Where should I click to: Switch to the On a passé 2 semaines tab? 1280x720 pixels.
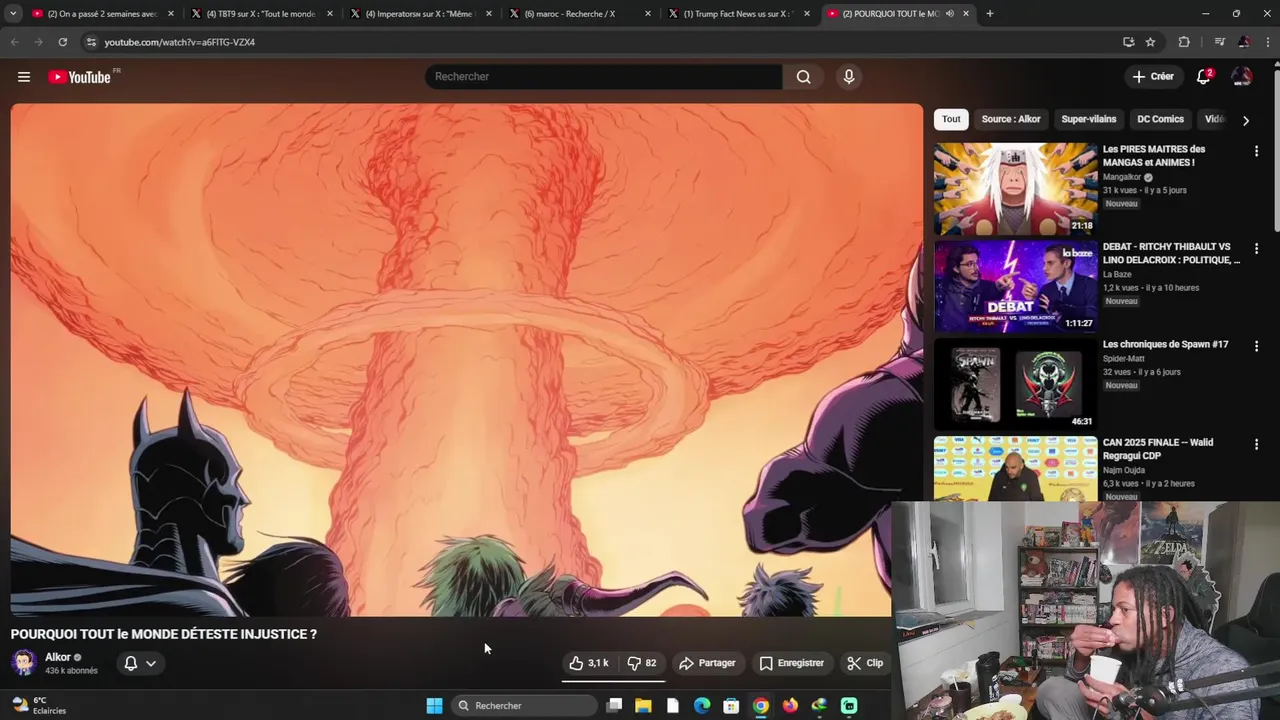100,14
